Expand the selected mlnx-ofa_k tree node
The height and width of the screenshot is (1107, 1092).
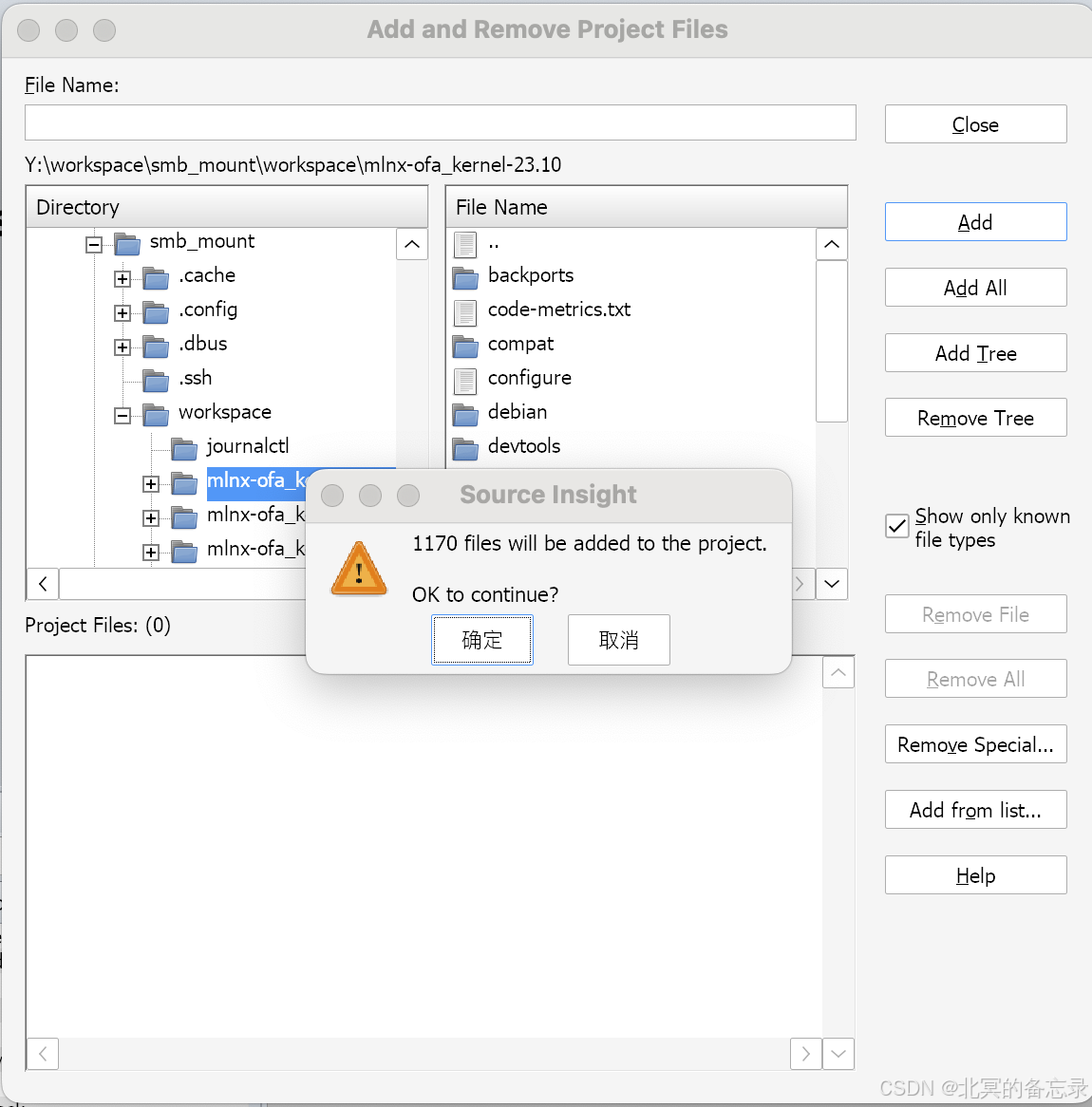(150, 484)
